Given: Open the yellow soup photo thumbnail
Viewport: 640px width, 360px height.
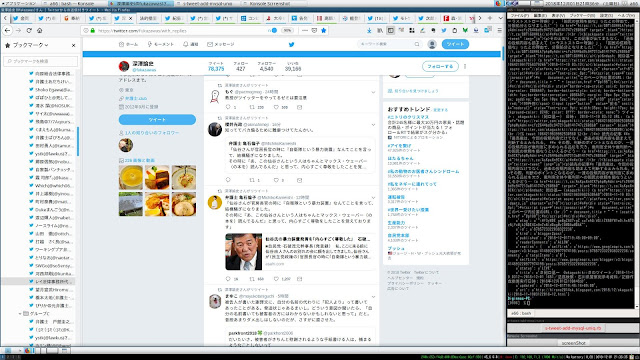Looking at the screenshot, I should click(131, 177).
